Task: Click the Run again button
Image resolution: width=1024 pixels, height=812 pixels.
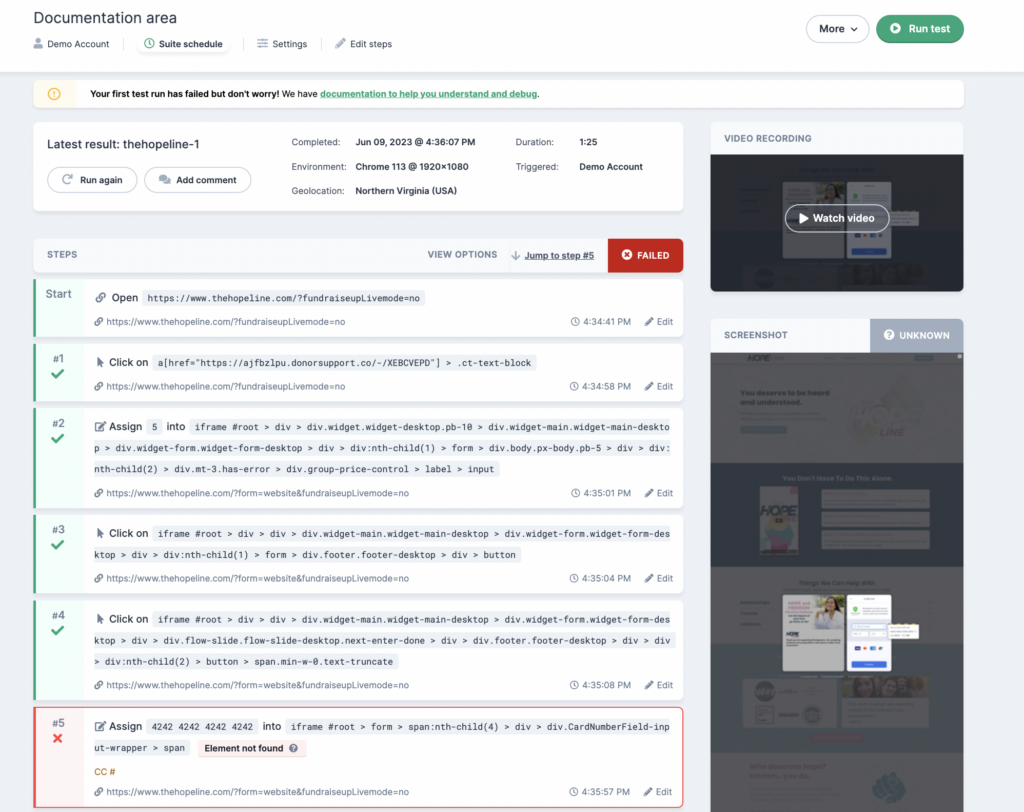Action: (x=92, y=180)
